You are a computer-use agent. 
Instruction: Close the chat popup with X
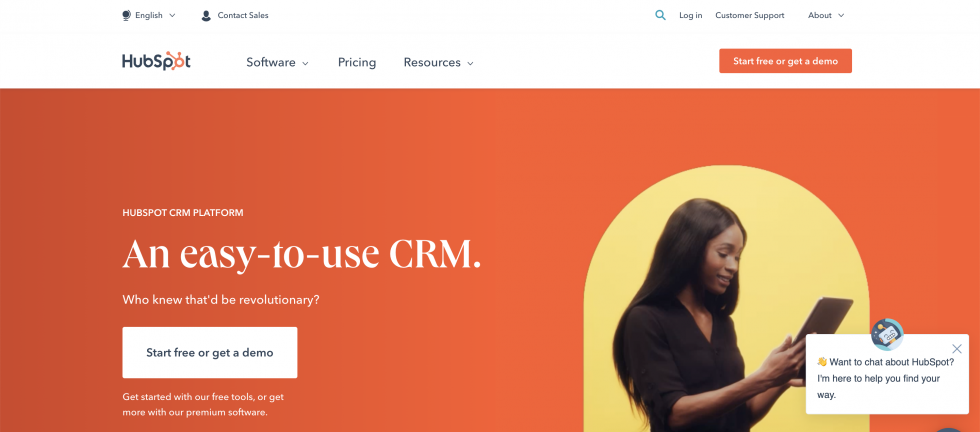point(956,349)
